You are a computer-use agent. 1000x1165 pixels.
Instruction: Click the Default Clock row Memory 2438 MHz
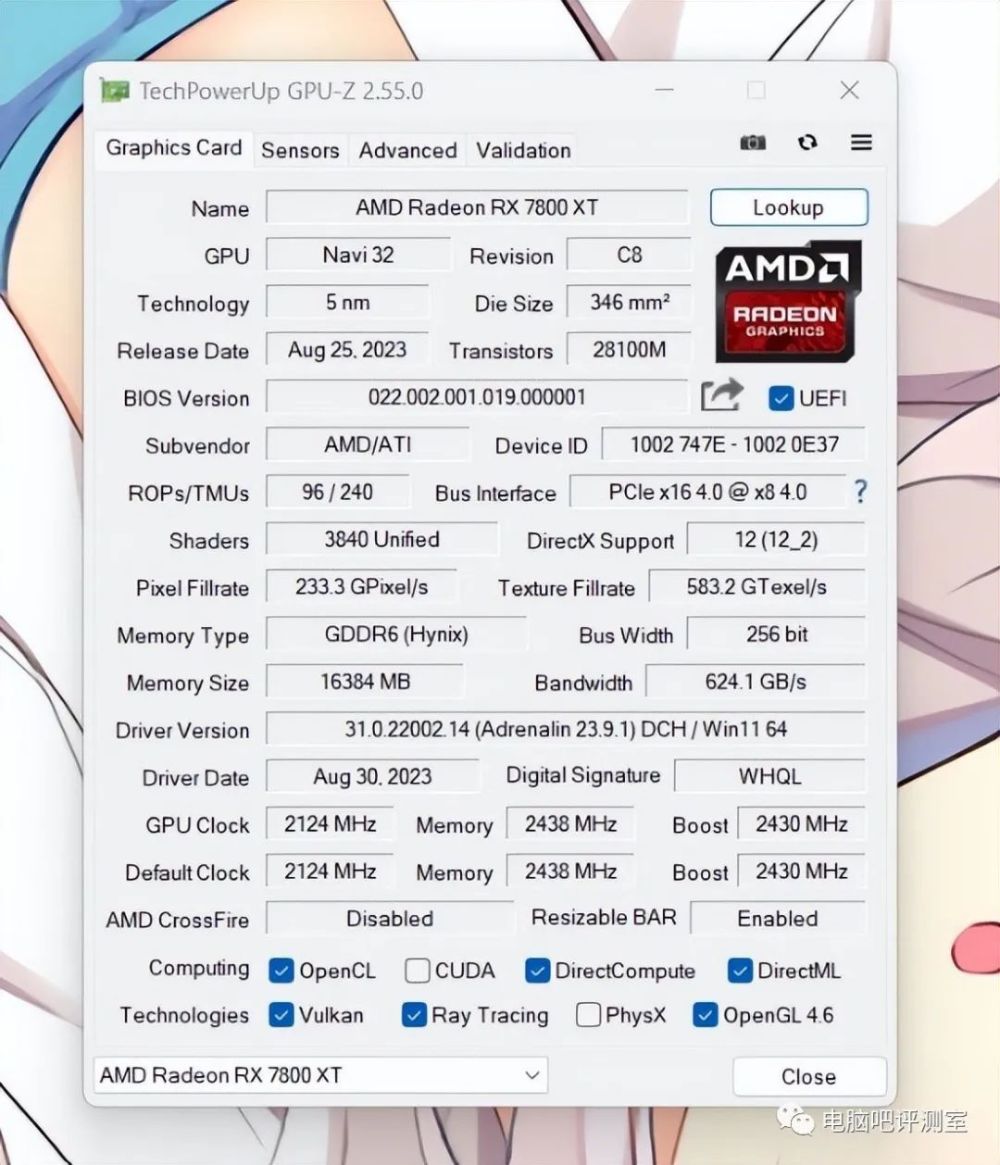(x=570, y=871)
